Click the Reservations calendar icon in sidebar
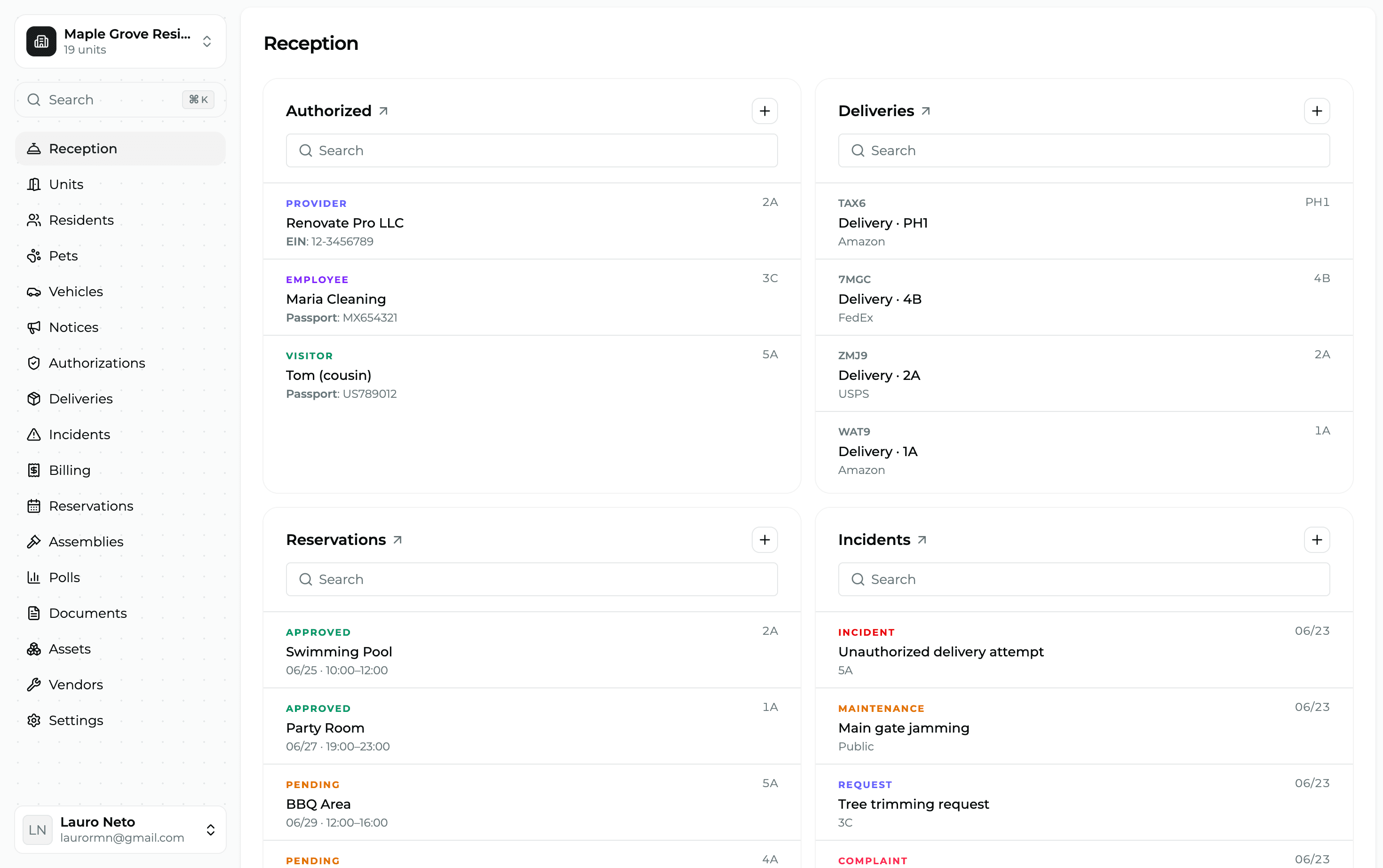 34,506
